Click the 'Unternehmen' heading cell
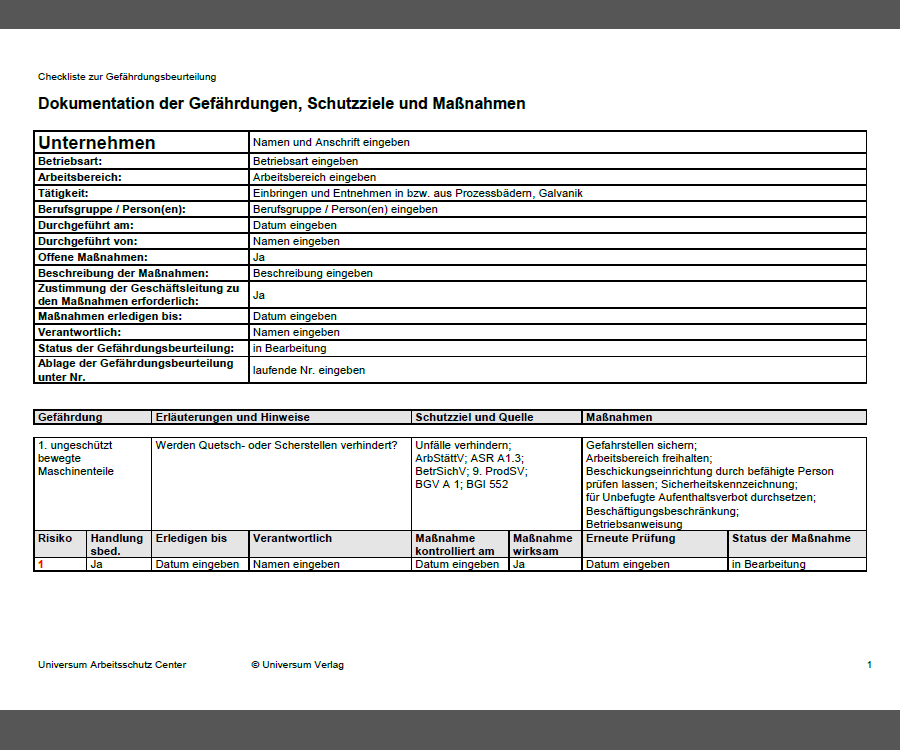 [x=142, y=142]
